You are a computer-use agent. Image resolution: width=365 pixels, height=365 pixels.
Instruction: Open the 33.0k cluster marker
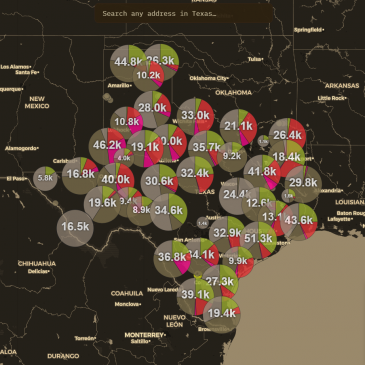pos(195,116)
